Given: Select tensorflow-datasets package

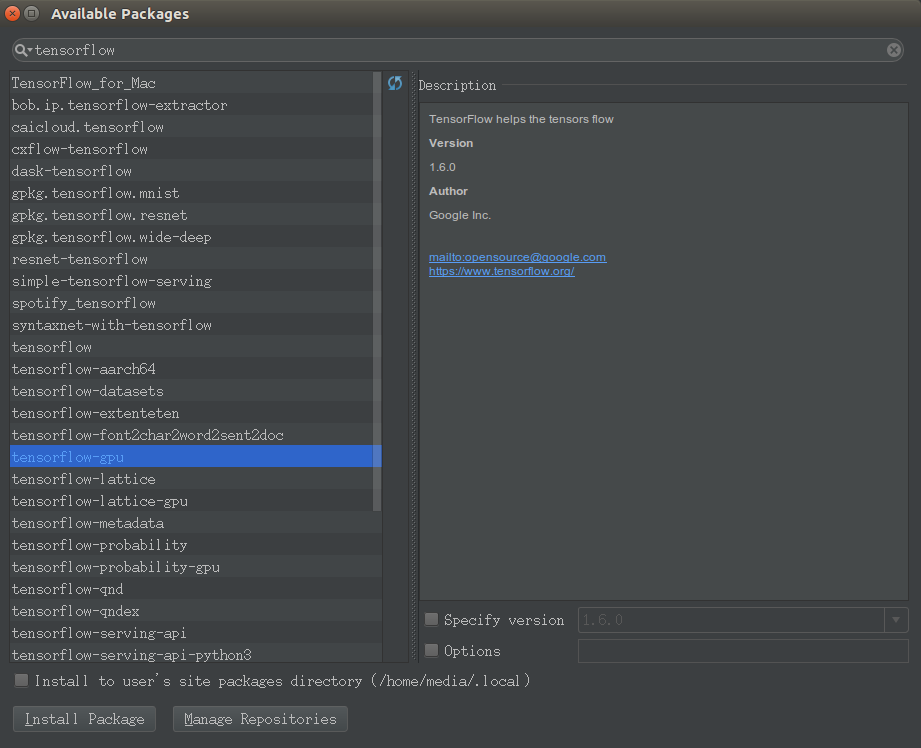Looking at the screenshot, I should [191, 391].
